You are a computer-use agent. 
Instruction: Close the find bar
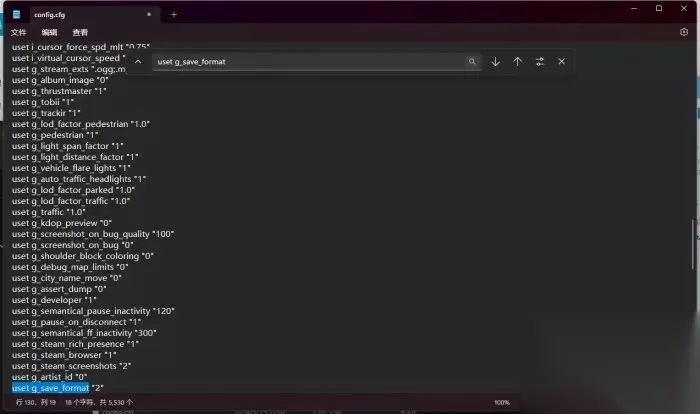[562, 62]
